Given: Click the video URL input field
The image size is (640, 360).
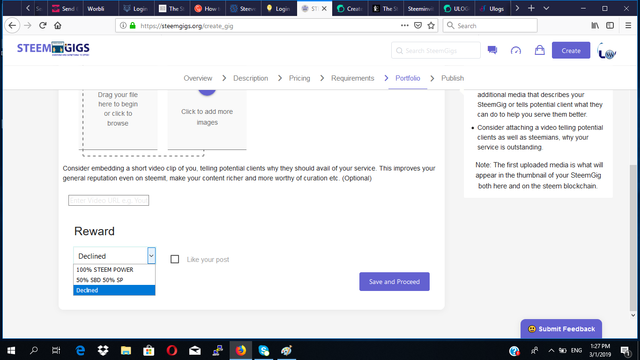Looking at the screenshot, I should pos(109,200).
